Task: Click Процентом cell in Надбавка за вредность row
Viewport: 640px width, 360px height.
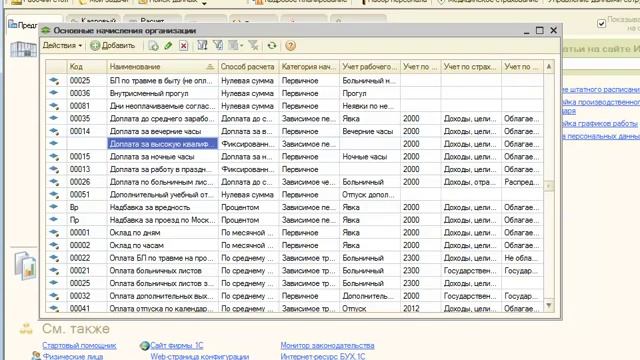Action: 249,207
